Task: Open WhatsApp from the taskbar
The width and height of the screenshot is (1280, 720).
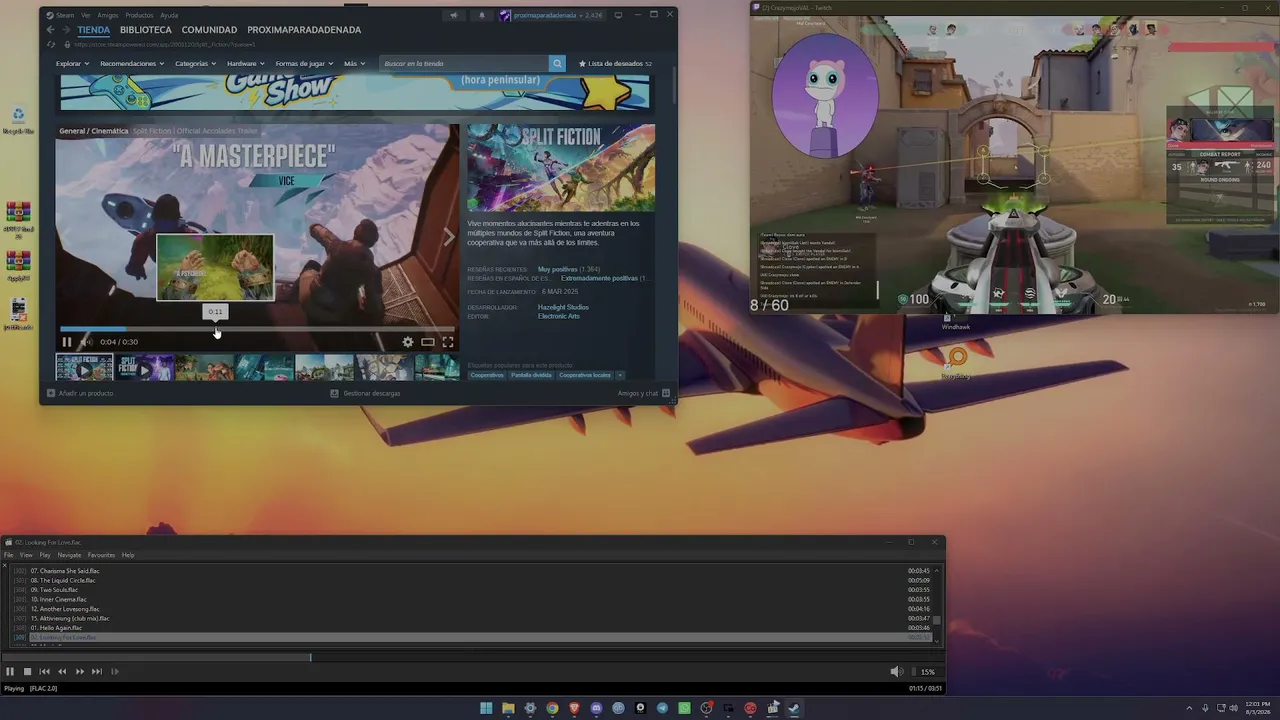Action: coord(684,708)
